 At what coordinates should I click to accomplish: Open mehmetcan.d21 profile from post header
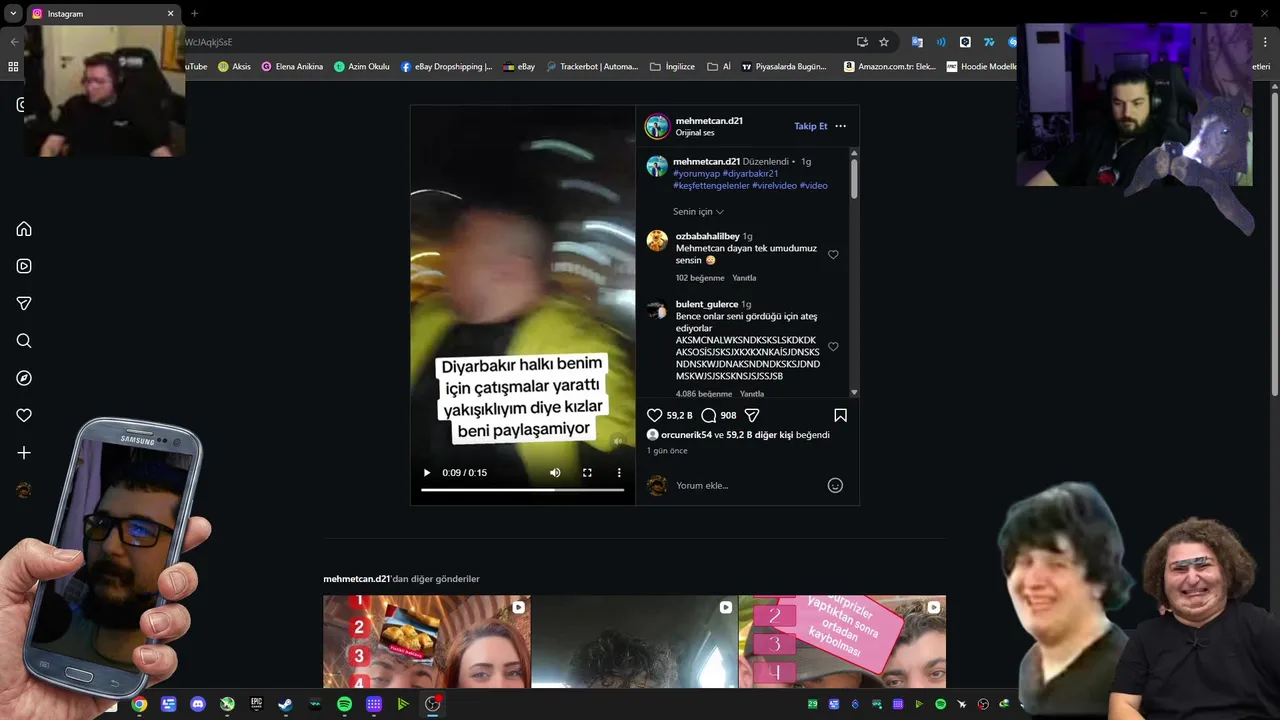(x=709, y=121)
